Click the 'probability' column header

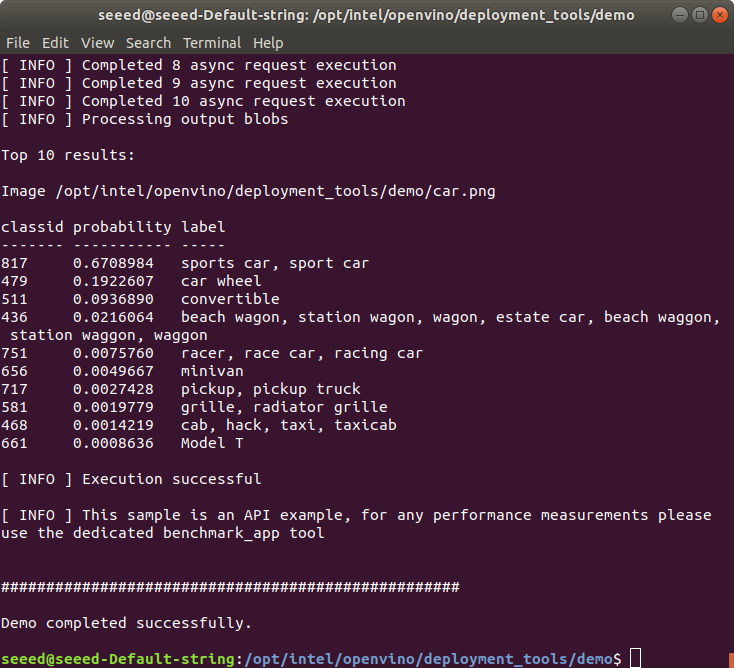[122, 227]
